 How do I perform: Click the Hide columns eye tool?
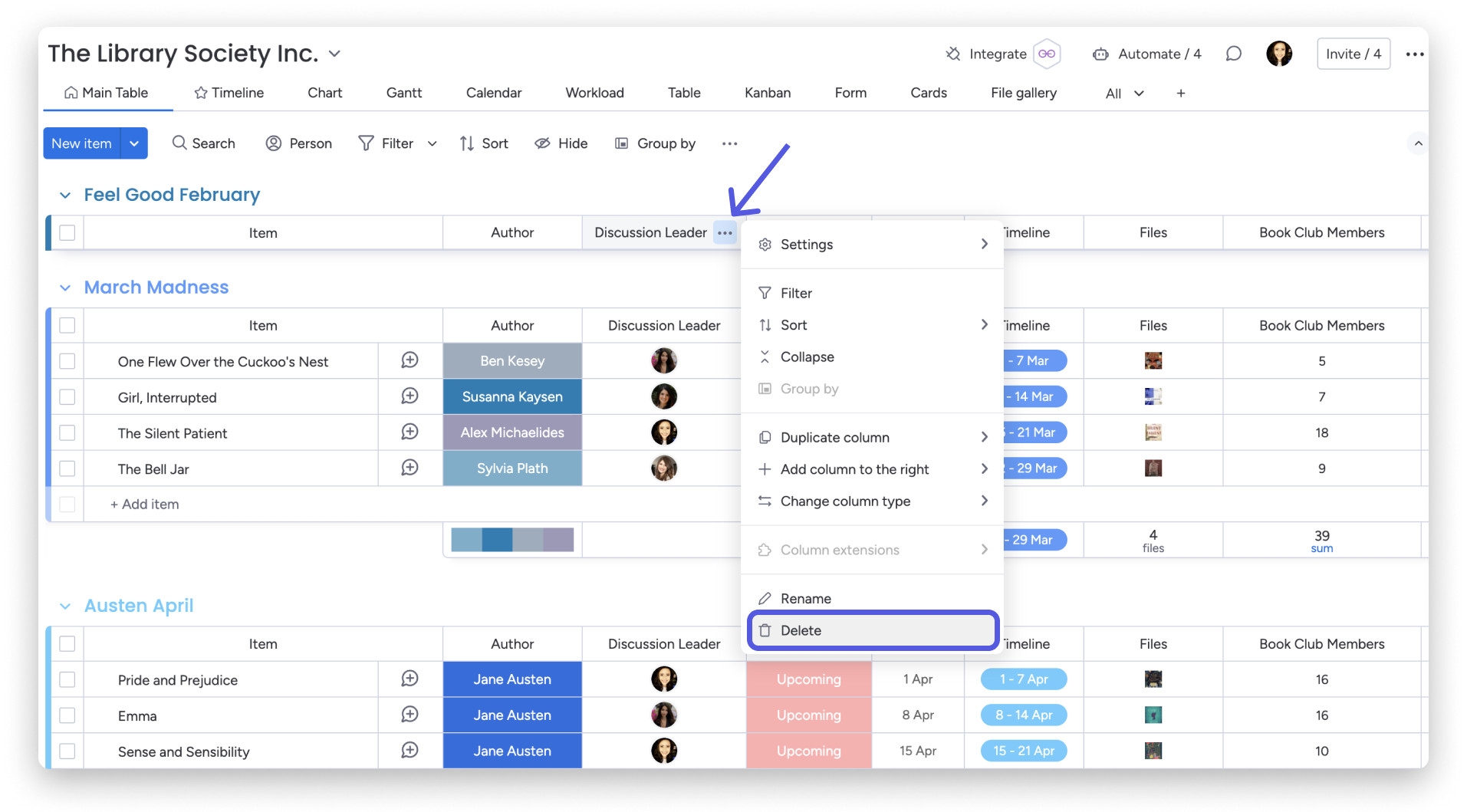click(561, 143)
